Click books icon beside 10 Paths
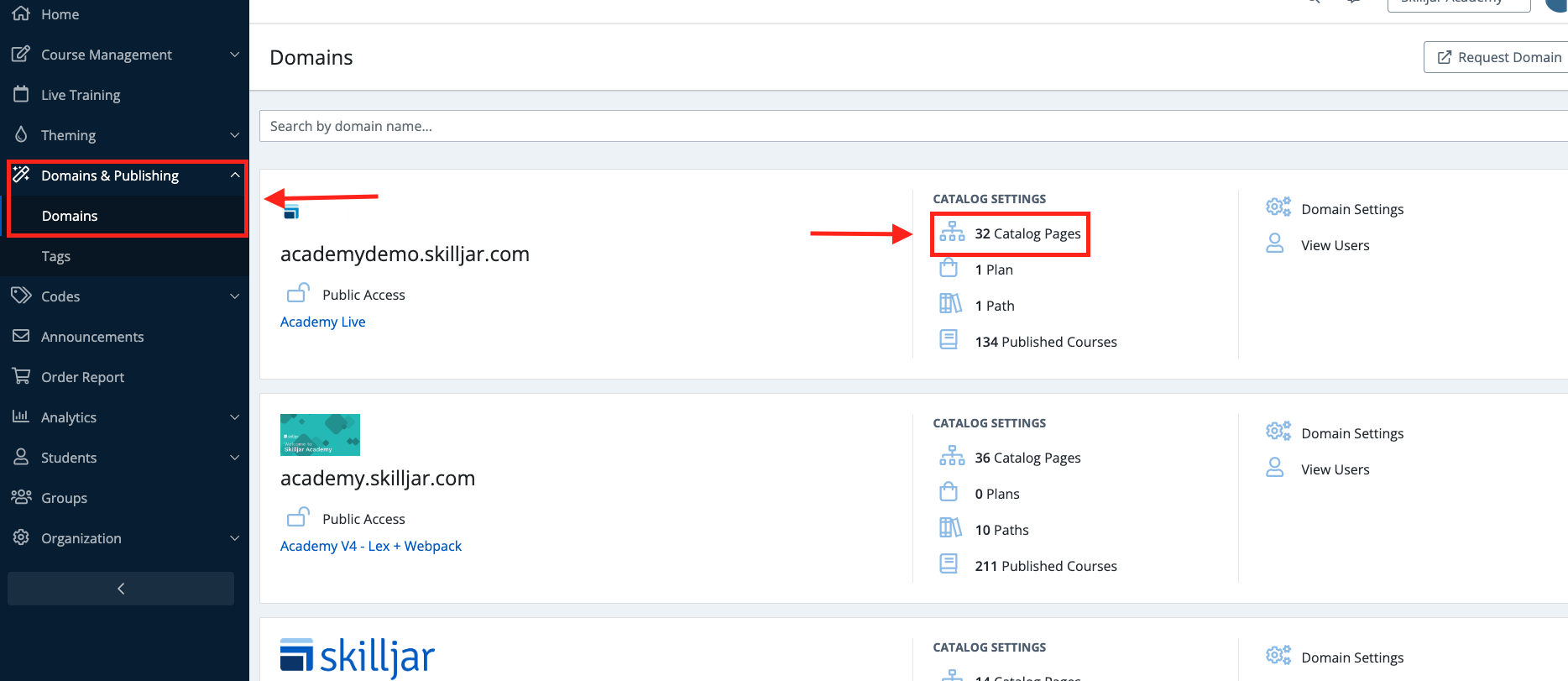 pyautogui.click(x=950, y=528)
